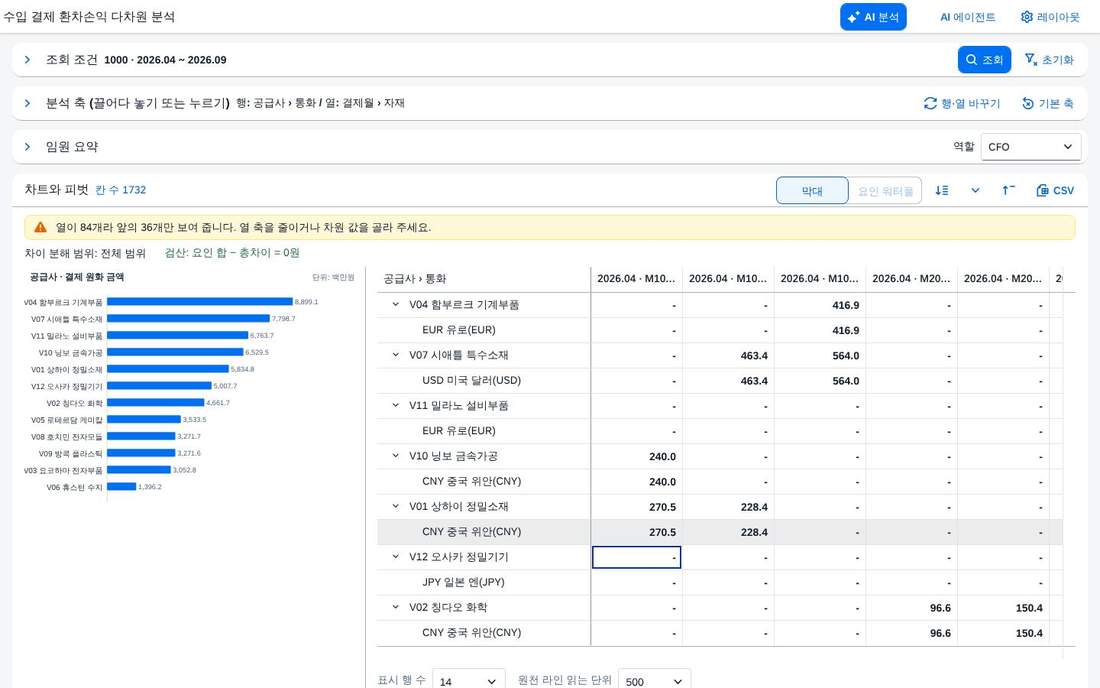Click the V12 오사카 chart bar

[x=159, y=386]
